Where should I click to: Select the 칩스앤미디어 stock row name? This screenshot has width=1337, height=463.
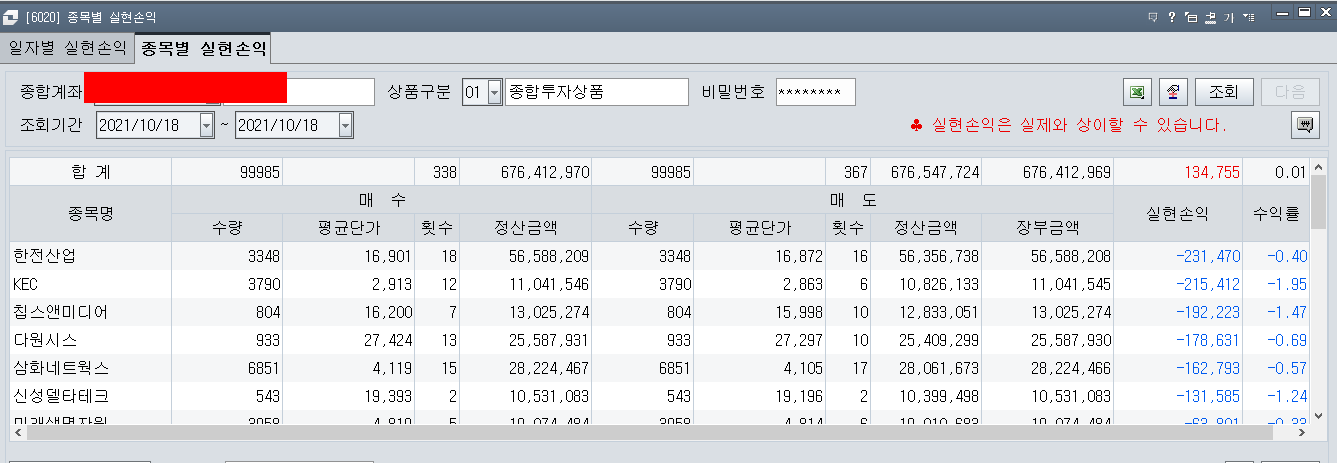tap(61, 312)
